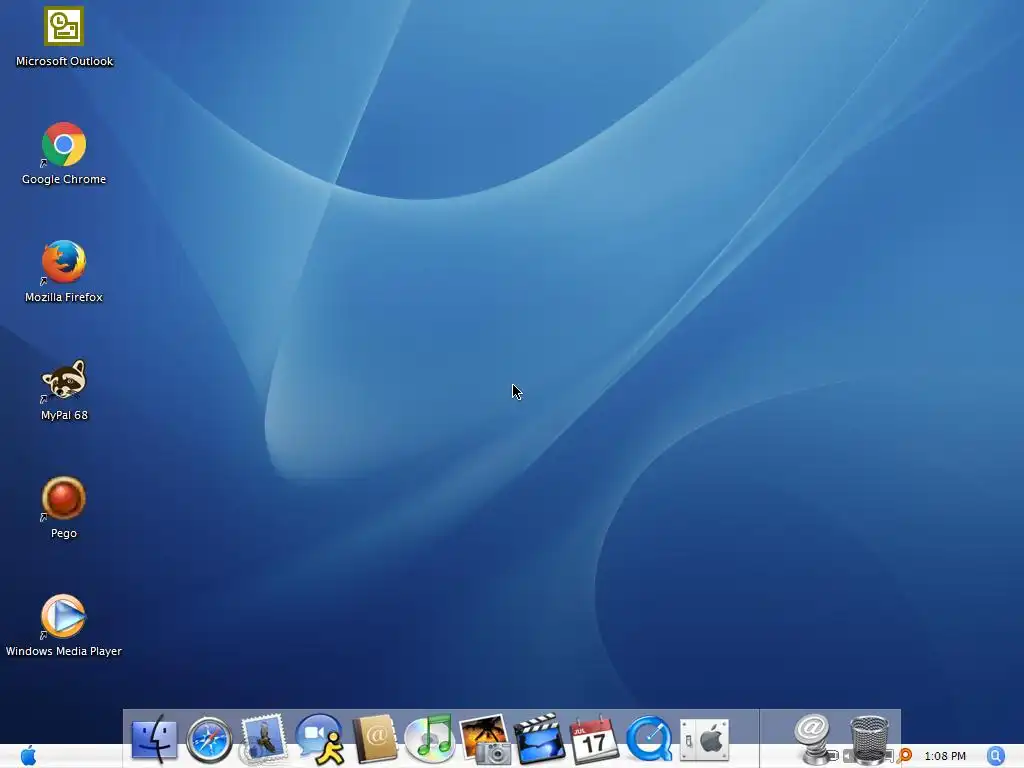Screen dimensions: 1024x768
Task: Click the "Mozilla Firefox" label text
Action: (x=64, y=297)
